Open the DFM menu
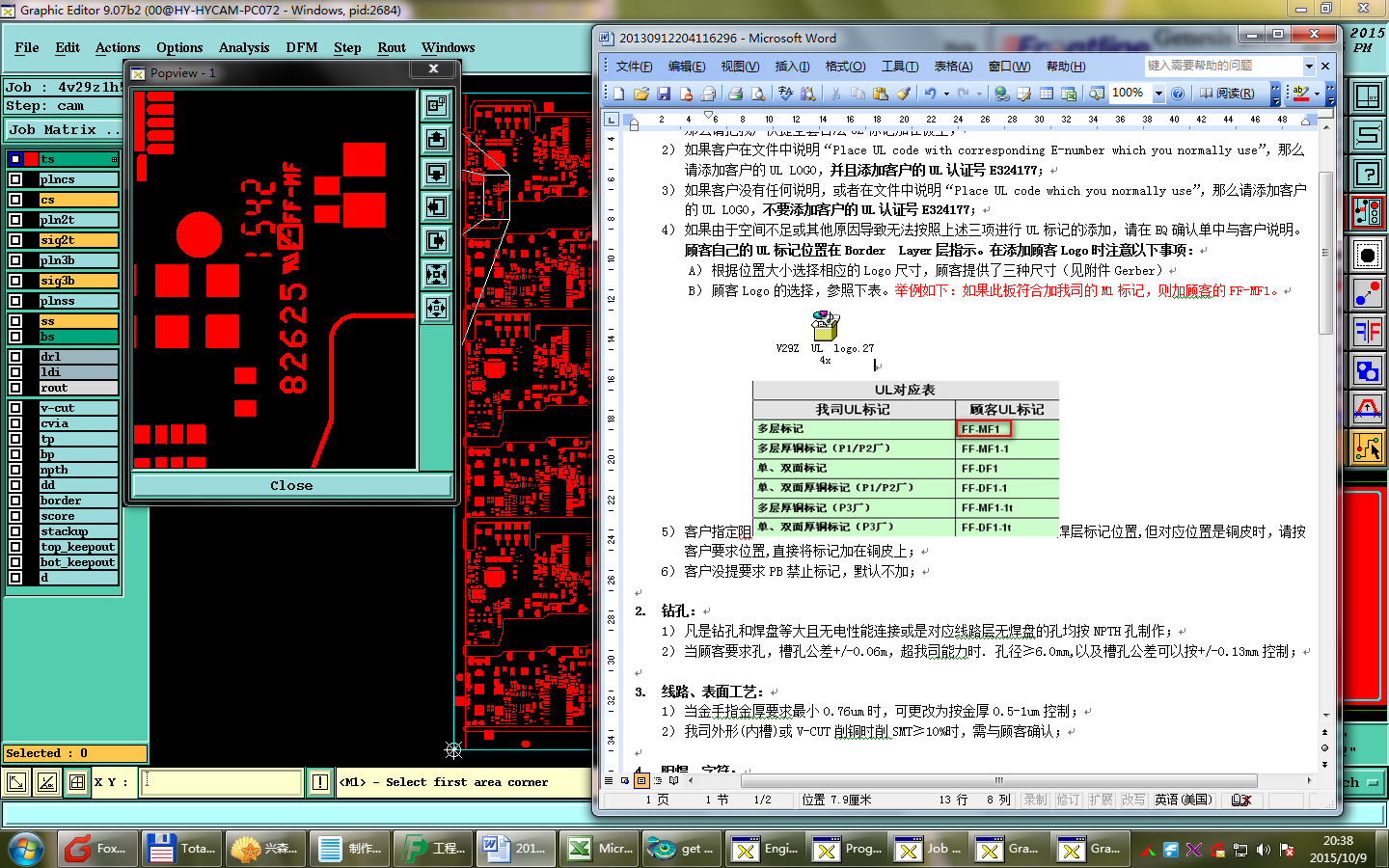Screen dimensions: 1389x868 pyautogui.click(x=301, y=47)
